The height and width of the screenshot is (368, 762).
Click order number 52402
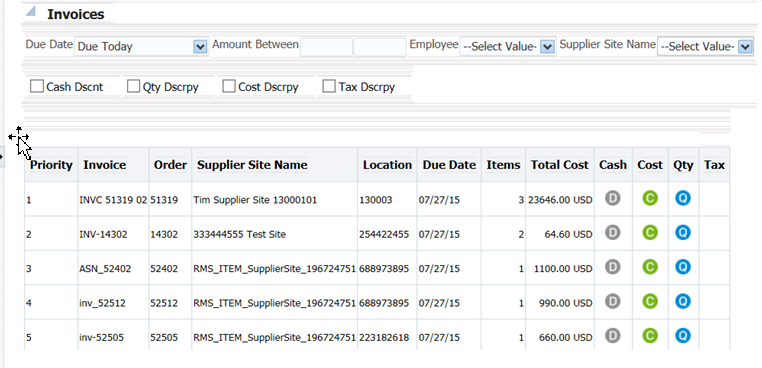[x=164, y=268]
